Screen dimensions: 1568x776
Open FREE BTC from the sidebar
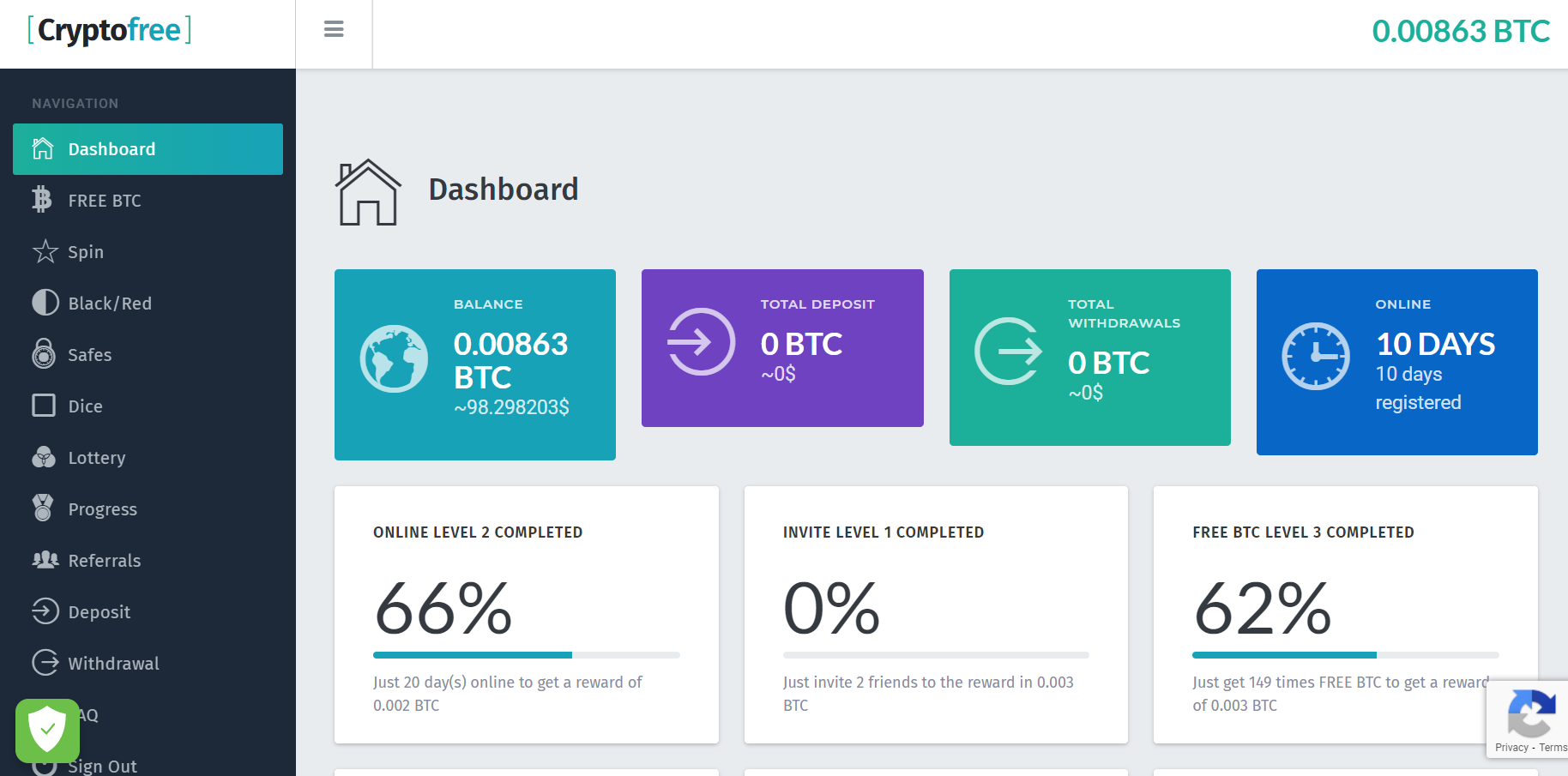[x=105, y=201]
